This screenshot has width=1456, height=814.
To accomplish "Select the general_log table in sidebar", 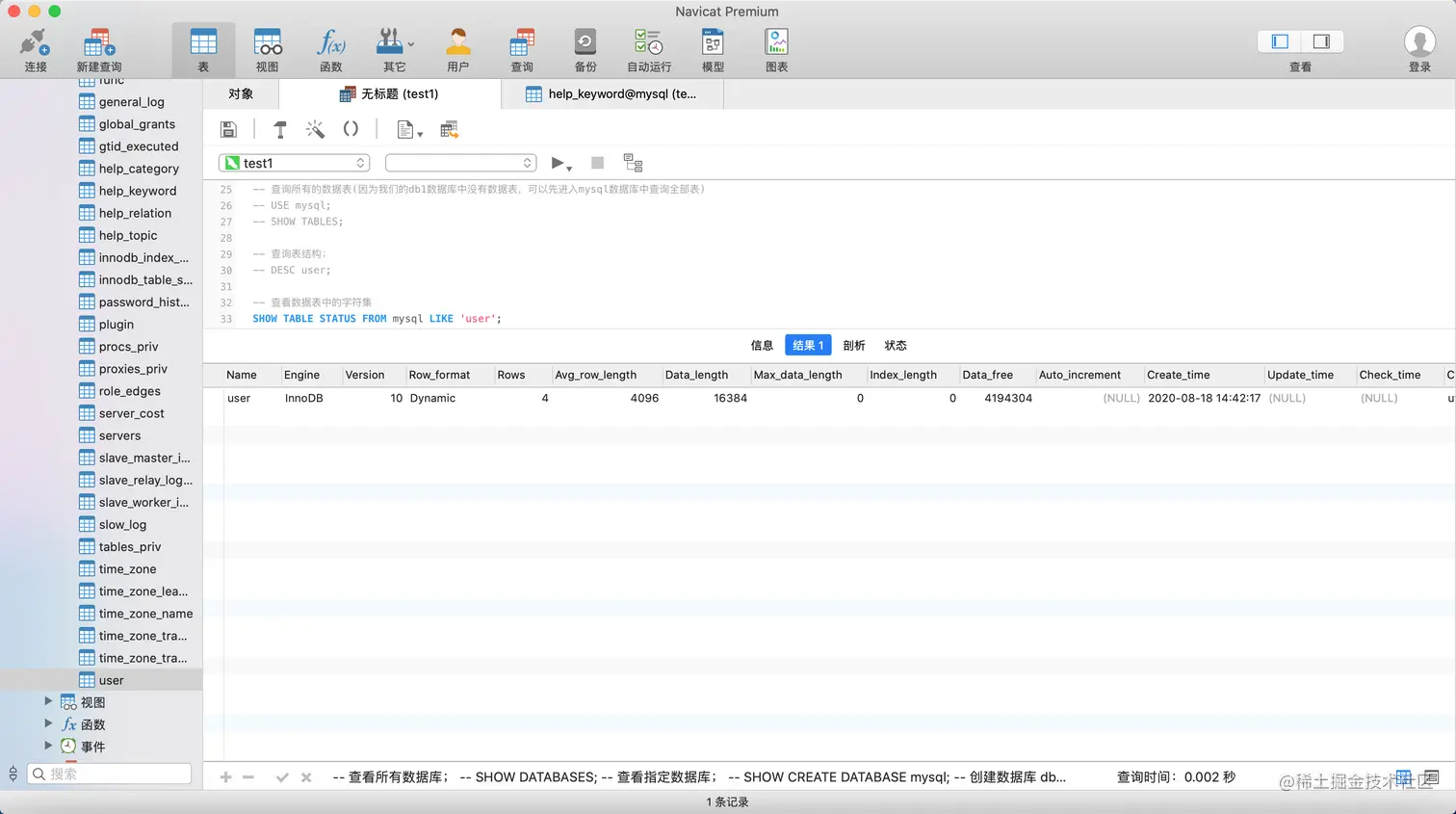I will 131,102.
